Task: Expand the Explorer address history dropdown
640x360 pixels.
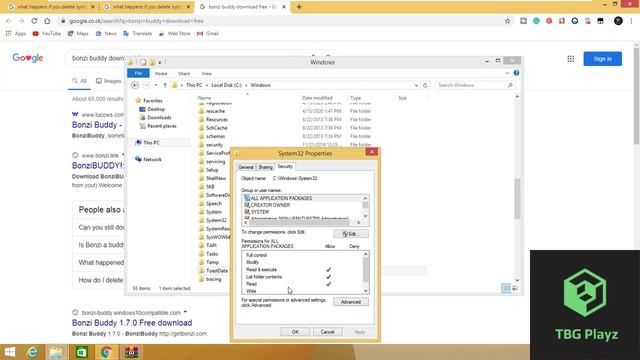Action: (x=416, y=85)
